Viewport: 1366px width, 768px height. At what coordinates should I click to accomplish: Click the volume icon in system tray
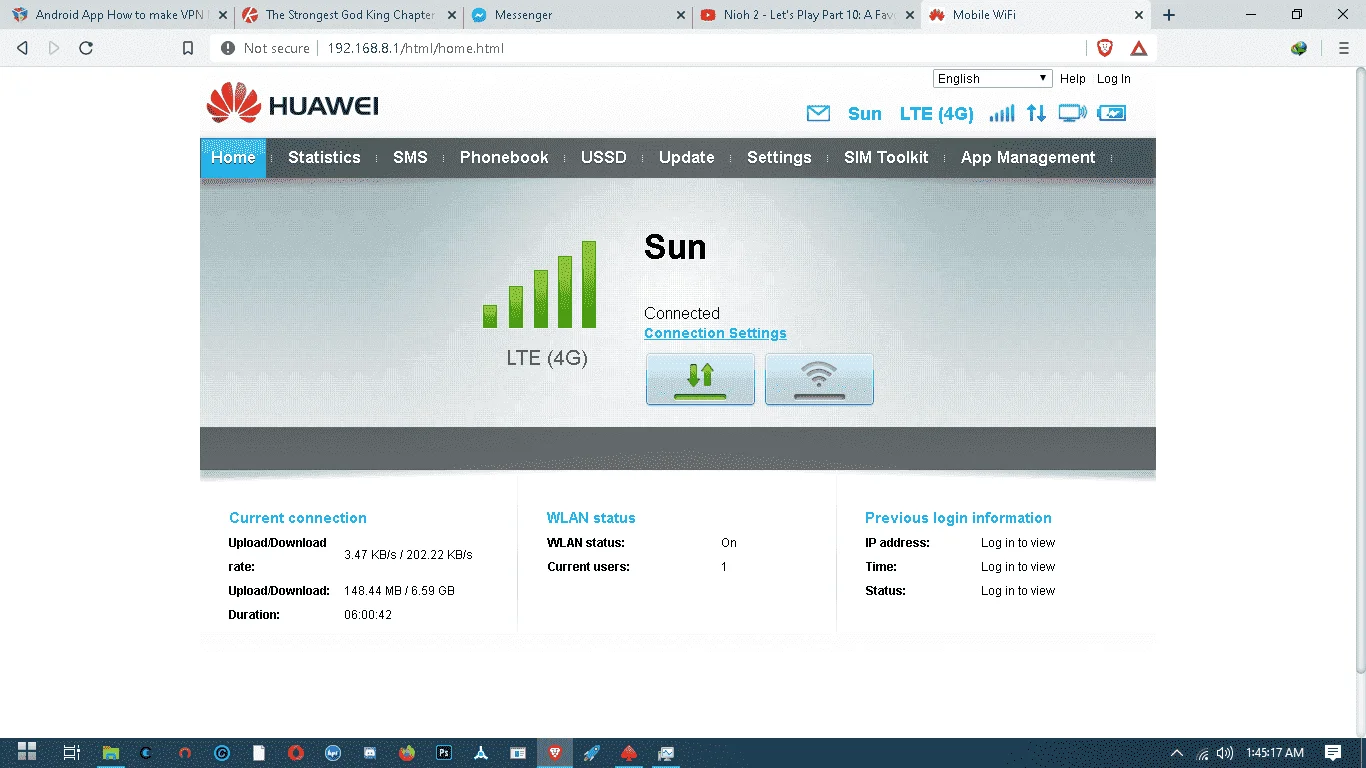click(1224, 753)
